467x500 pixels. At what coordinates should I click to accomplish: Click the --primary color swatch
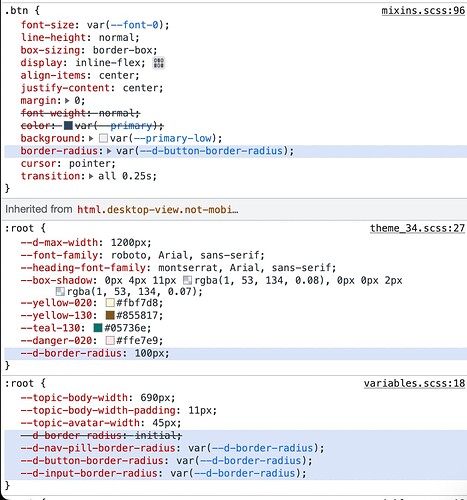click(x=68, y=126)
